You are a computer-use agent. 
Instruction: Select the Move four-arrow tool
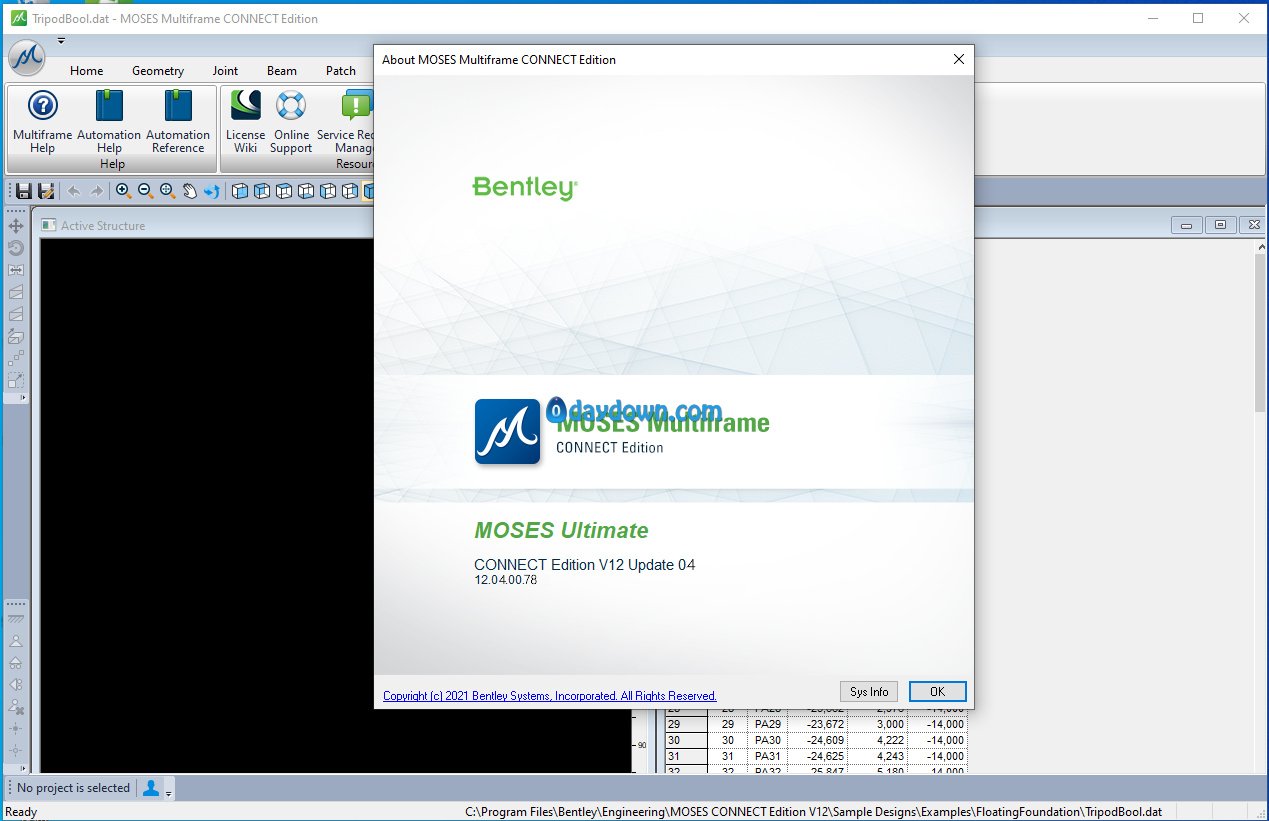click(x=16, y=226)
